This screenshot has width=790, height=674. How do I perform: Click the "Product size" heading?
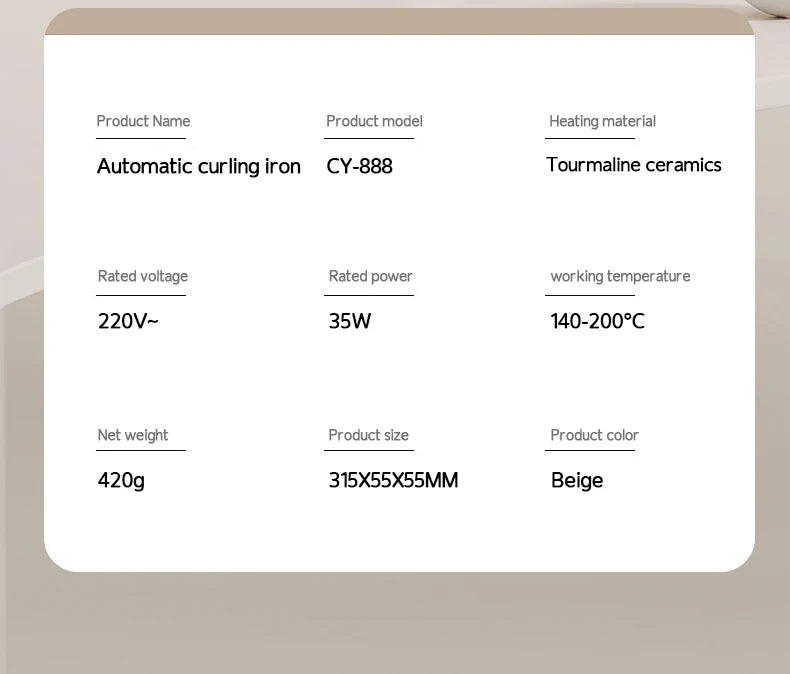368,435
